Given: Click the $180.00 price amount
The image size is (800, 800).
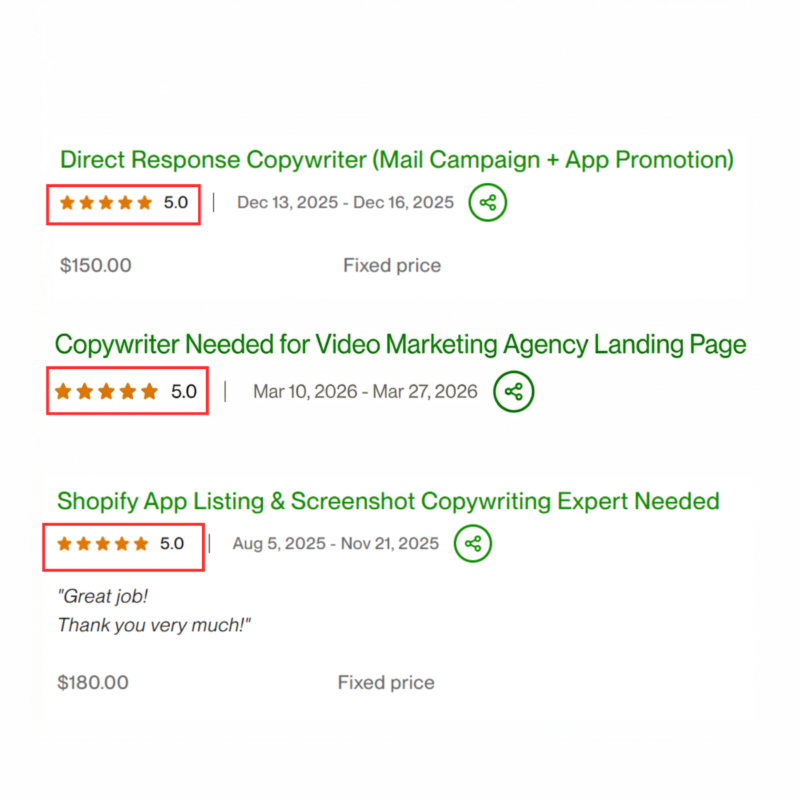Looking at the screenshot, I should 93,683.
